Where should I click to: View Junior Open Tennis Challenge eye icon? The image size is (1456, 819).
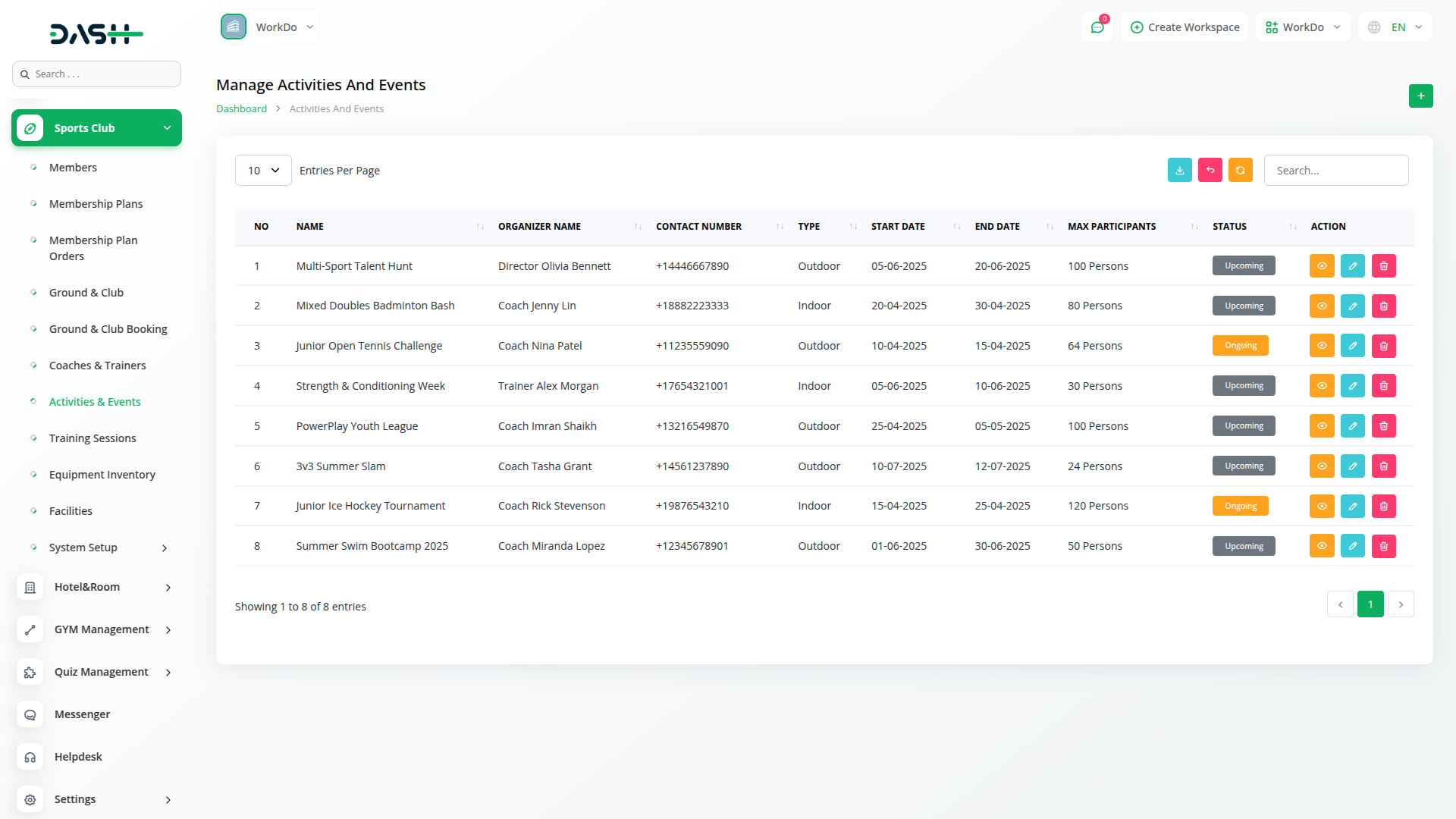click(1322, 346)
